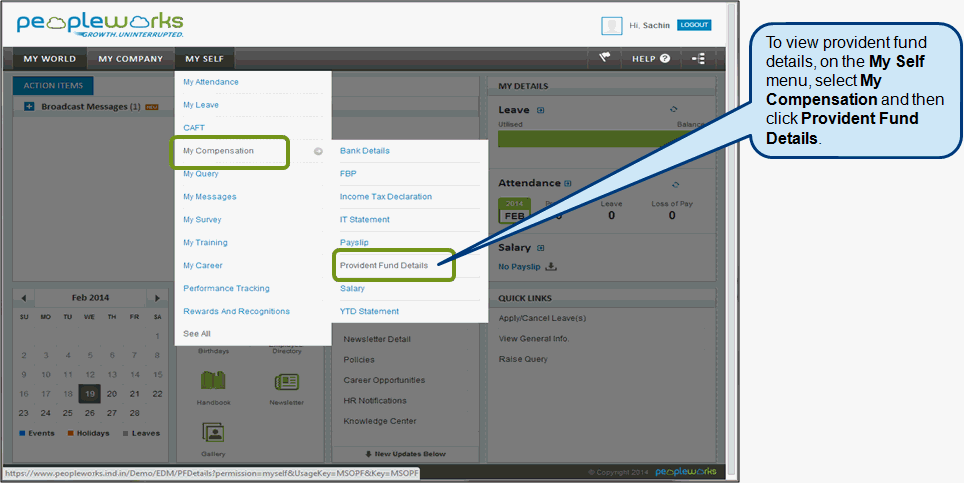Viewport: 964px width, 483px height.
Task: Select My Survey menu item
Action: tap(202, 219)
